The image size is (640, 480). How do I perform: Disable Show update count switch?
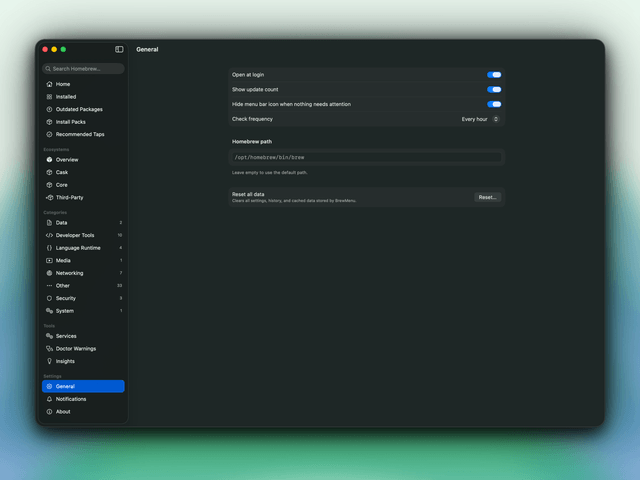click(494, 89)
